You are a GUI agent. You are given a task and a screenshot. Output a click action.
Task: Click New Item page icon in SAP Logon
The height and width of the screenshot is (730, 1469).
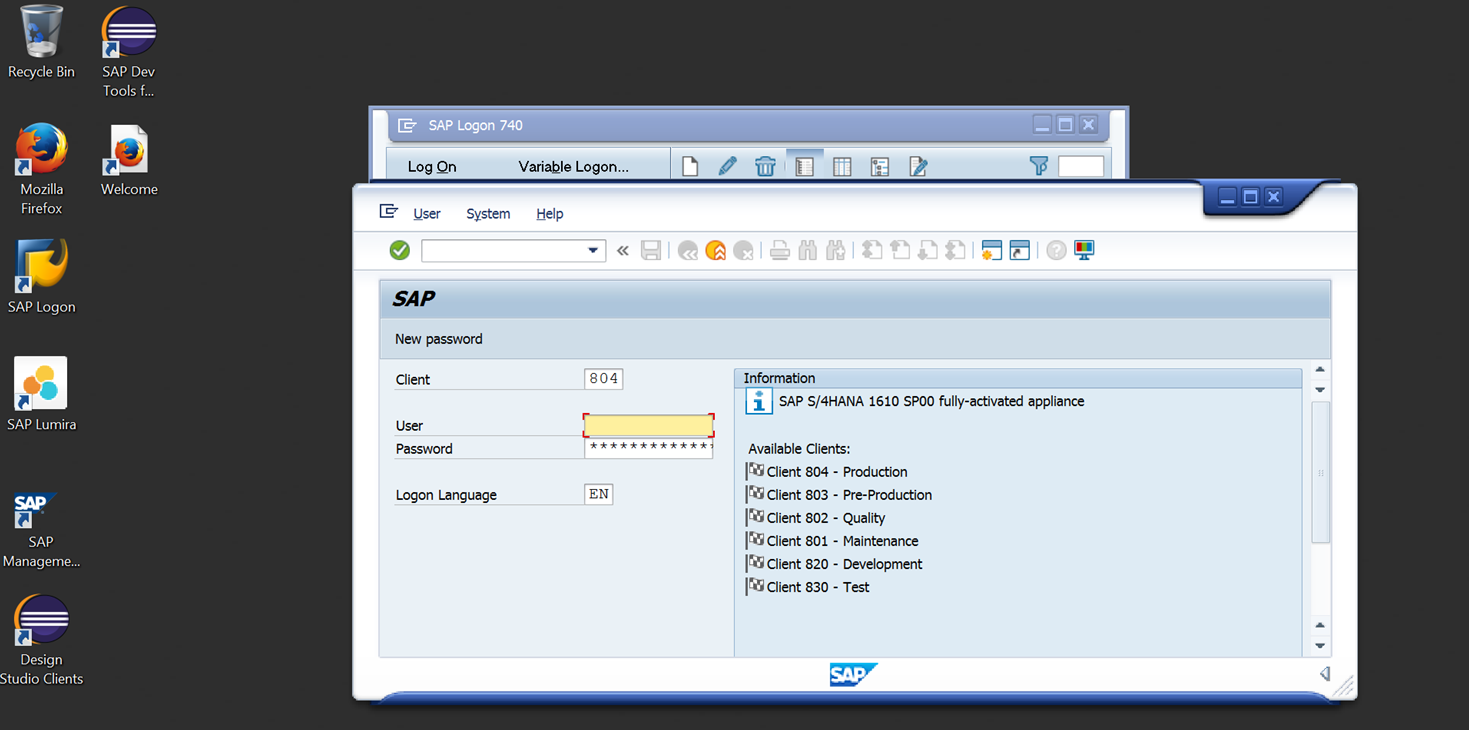point(690,166)
